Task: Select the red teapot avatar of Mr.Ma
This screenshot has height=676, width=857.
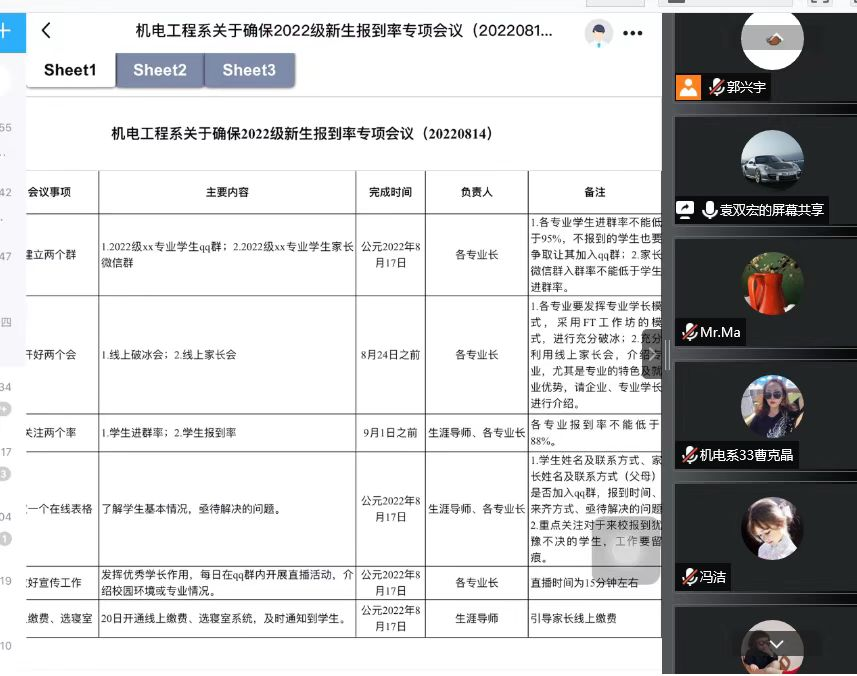Action: pos(772,283)
